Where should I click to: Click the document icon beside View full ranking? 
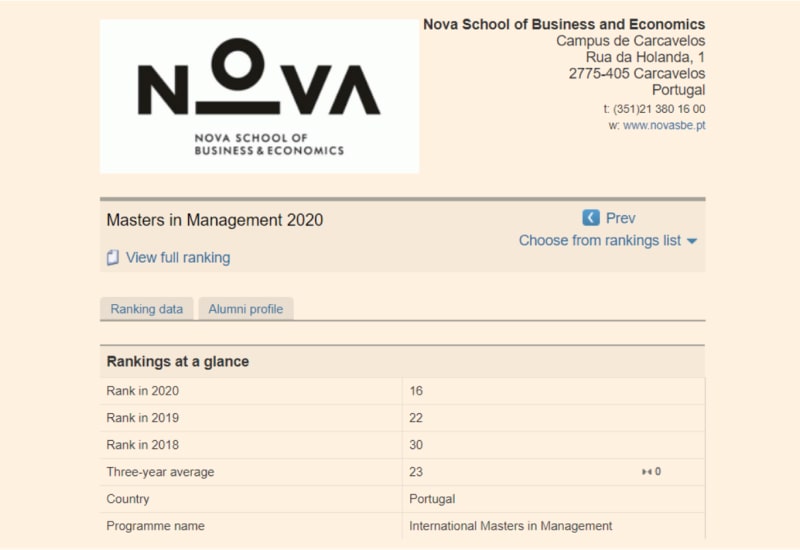[113, 258]
